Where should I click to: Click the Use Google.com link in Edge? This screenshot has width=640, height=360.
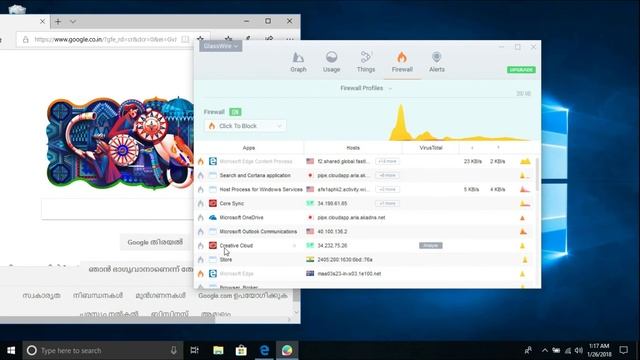point(243,296)
